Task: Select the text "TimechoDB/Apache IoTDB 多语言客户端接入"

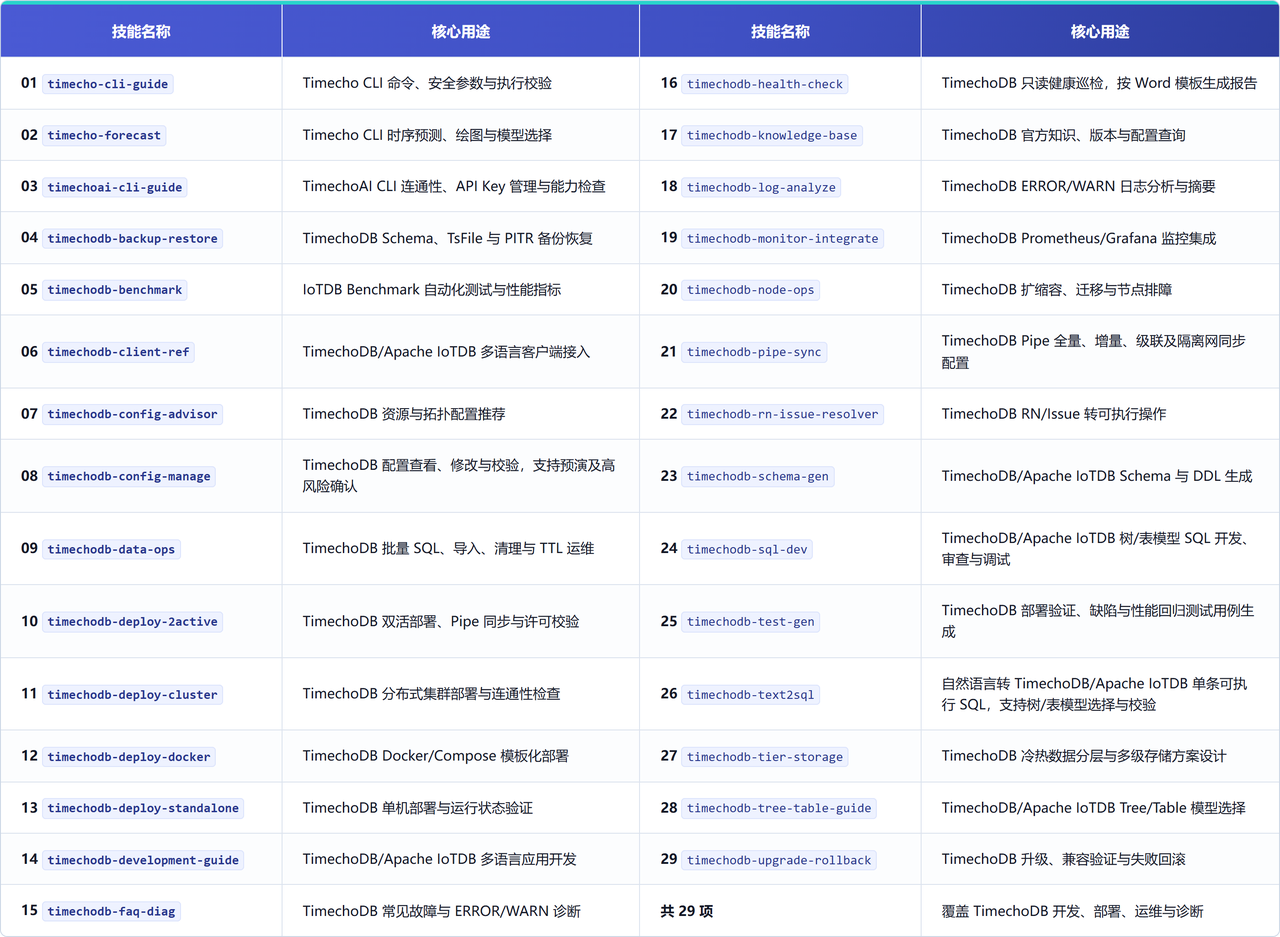Action: click(447, 351)
